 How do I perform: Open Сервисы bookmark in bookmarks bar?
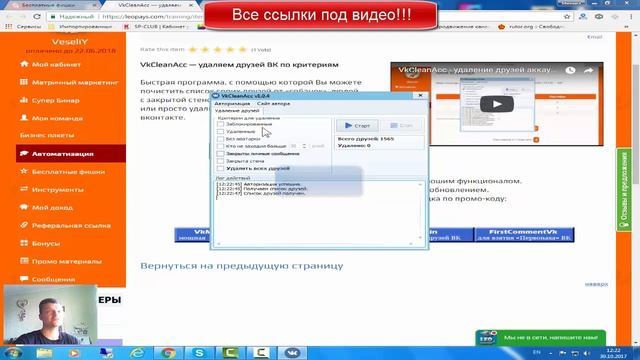pyautogui.click(x=24, y=27)
